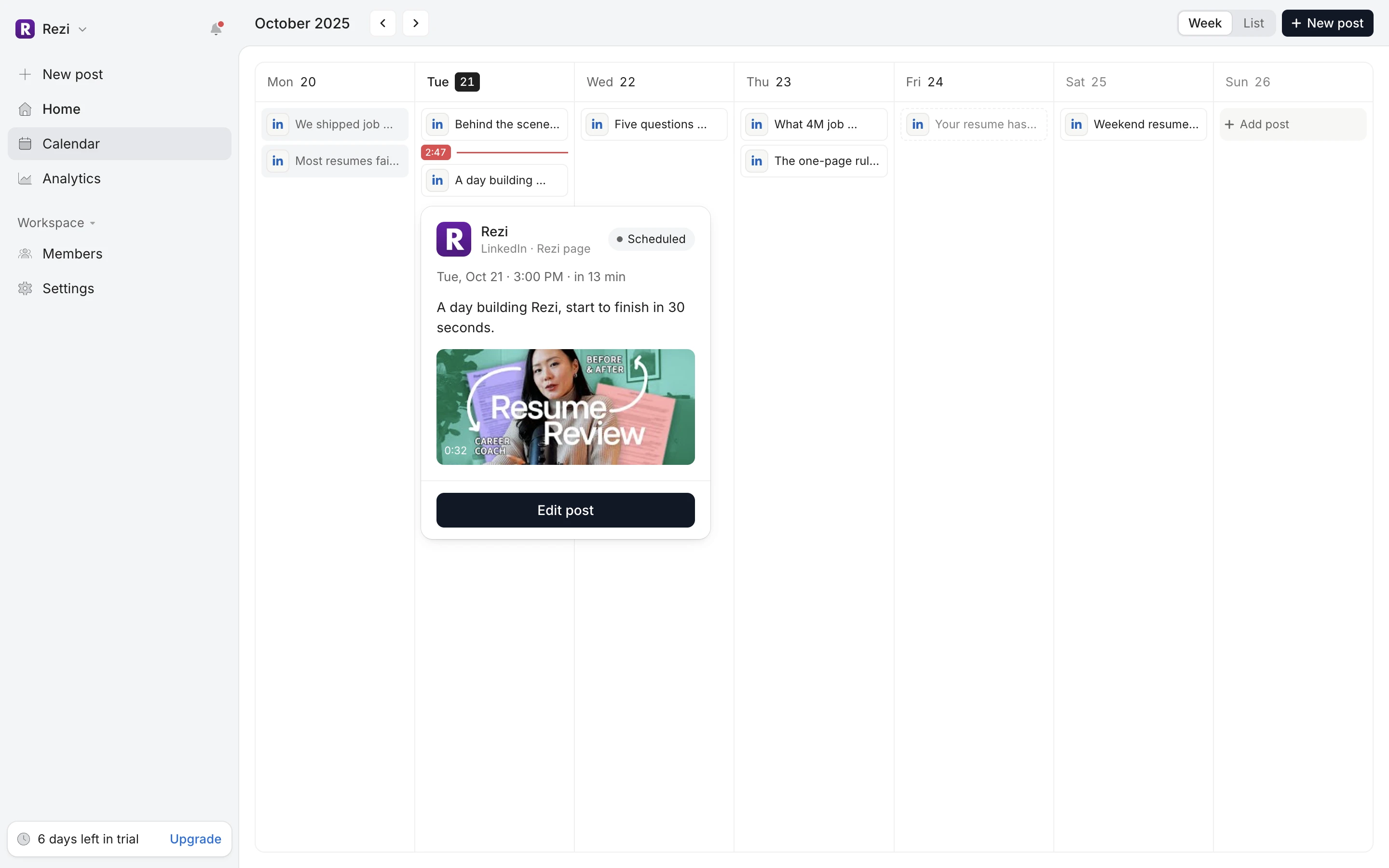Switch to List view
This screenshot has height=868, width=1389.
(1253, 23)
